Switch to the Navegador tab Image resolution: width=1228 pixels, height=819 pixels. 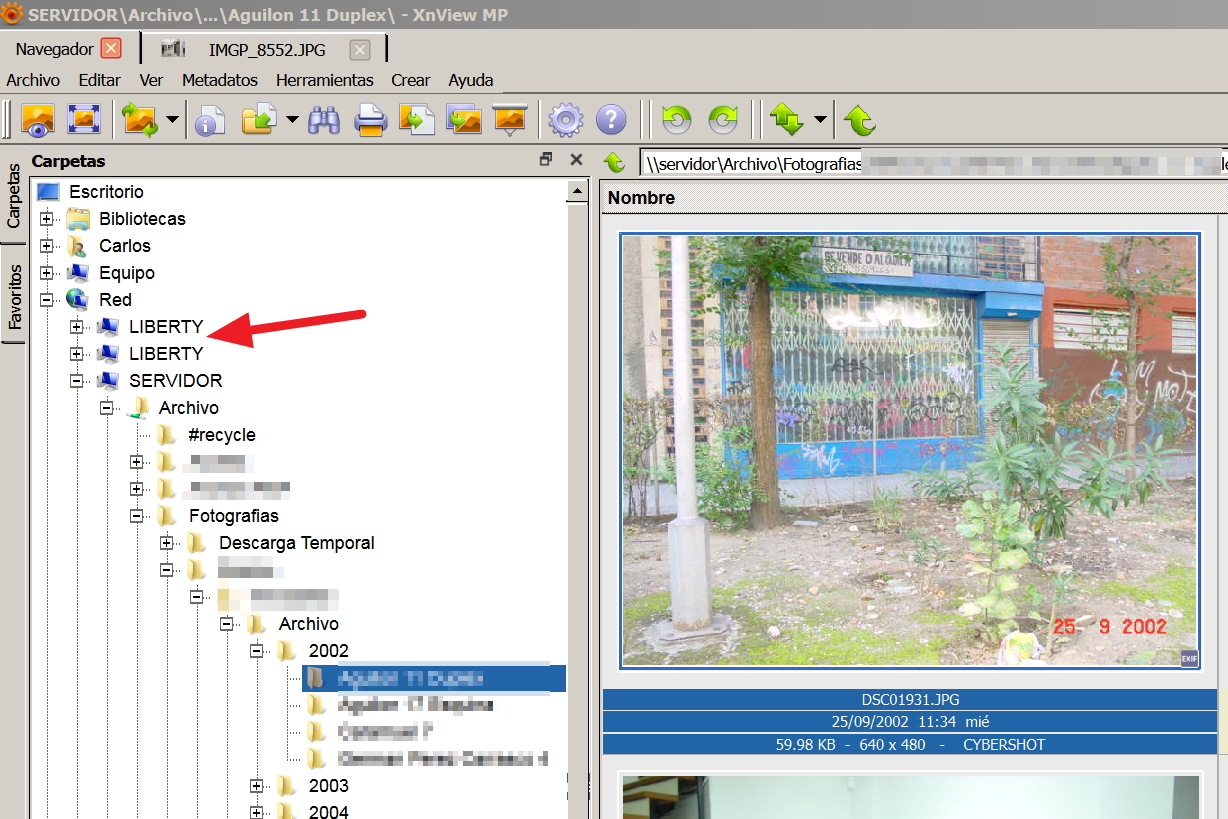tap(54, 49)
